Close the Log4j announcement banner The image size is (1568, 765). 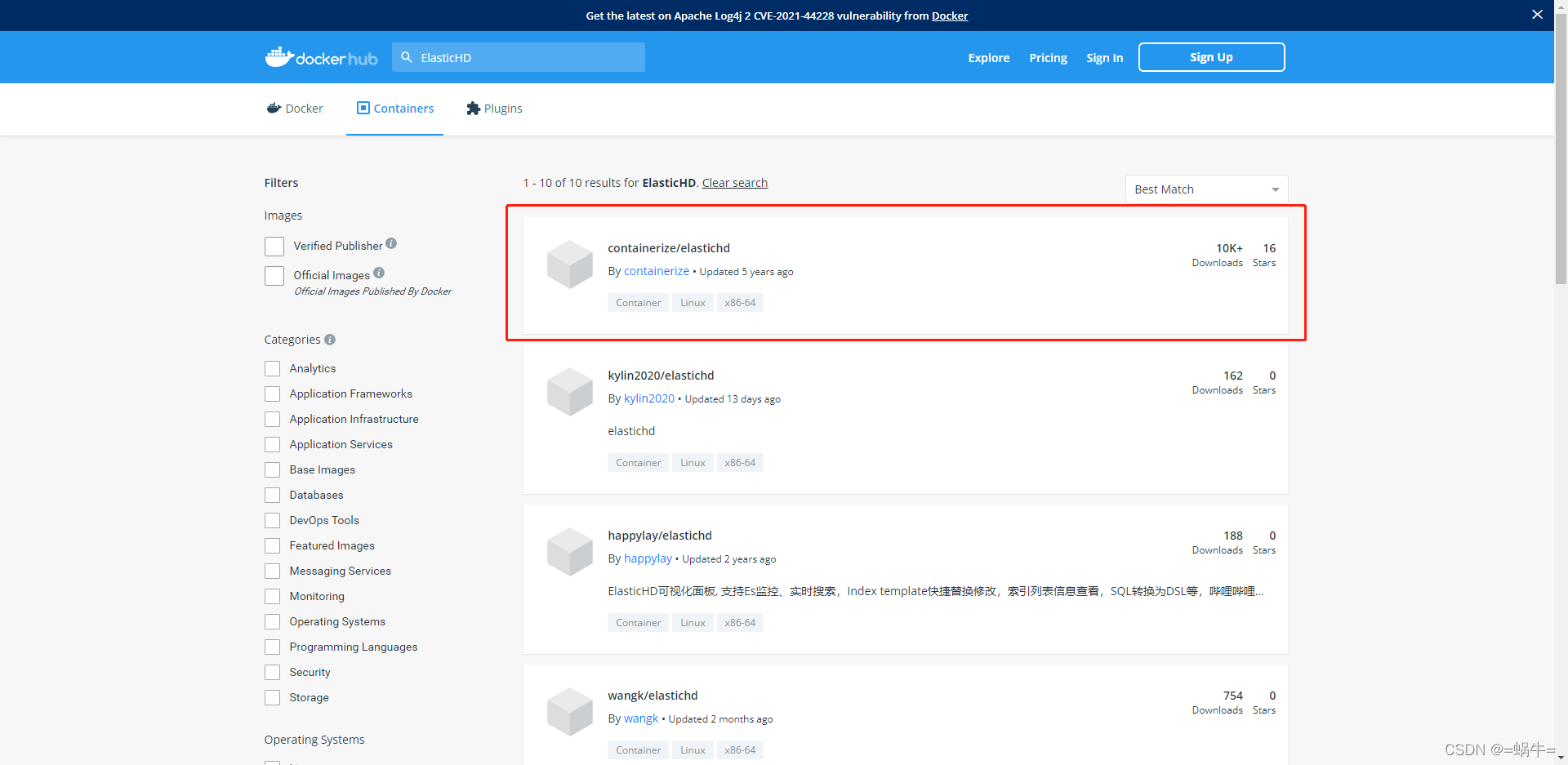pyautogui.click(x=1537, y=15)
